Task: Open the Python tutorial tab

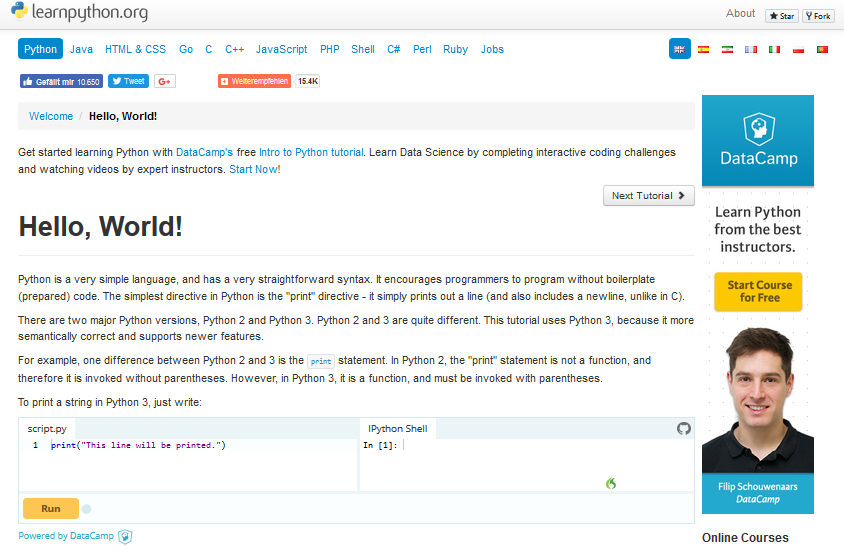Action: (40, 49)
